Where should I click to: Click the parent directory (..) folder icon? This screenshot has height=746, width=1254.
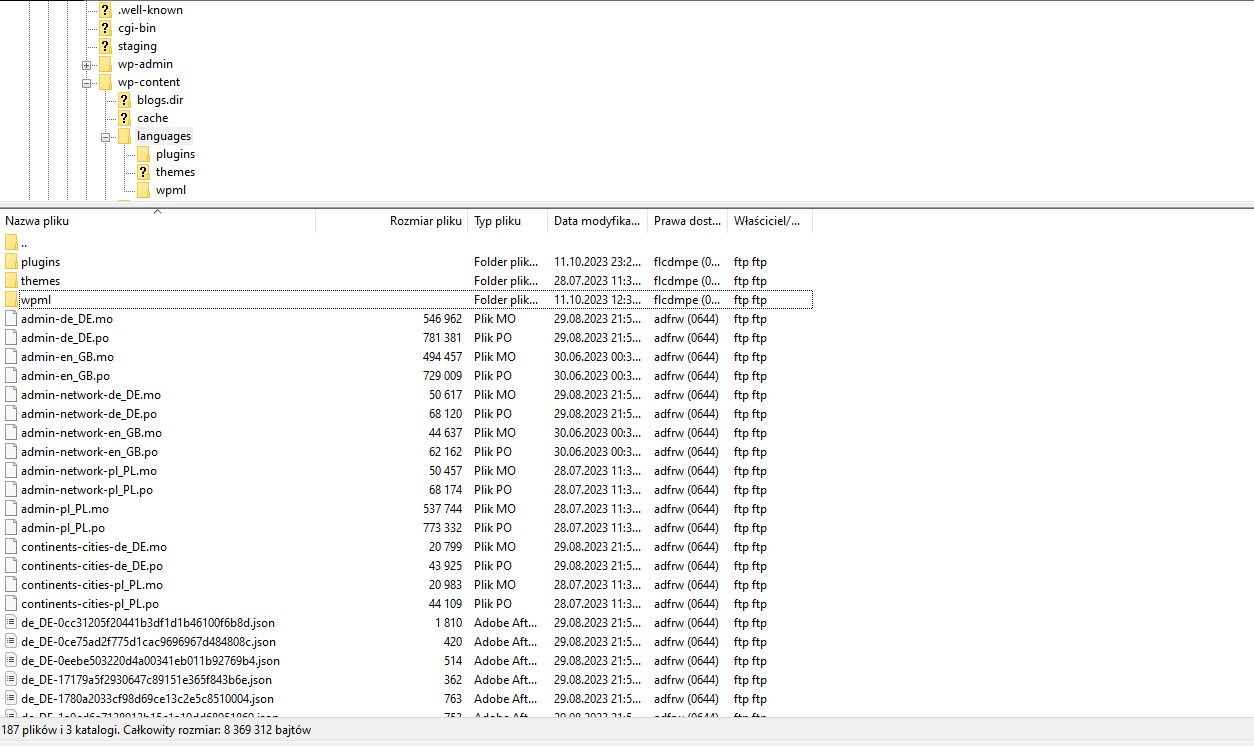[11, 243]
